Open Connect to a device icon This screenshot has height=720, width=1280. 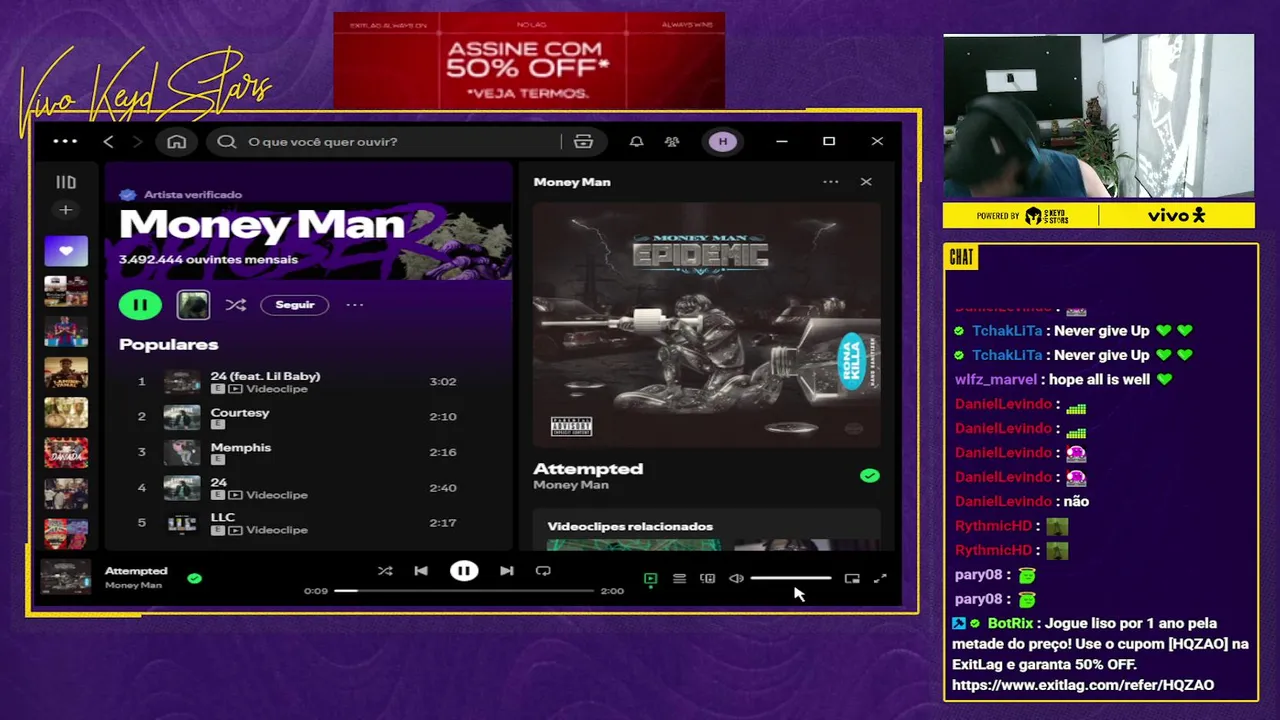pos(708,578)
